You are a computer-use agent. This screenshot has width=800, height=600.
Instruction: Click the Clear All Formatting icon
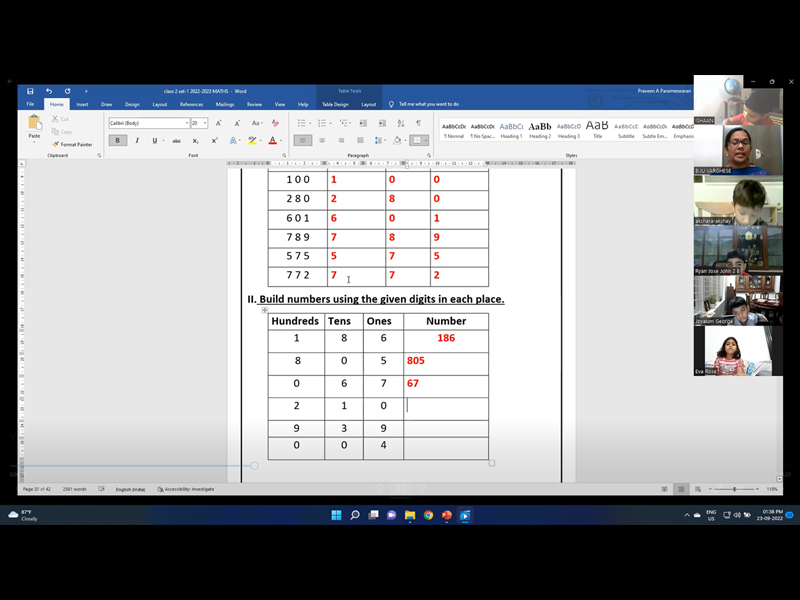coord(276,123)
